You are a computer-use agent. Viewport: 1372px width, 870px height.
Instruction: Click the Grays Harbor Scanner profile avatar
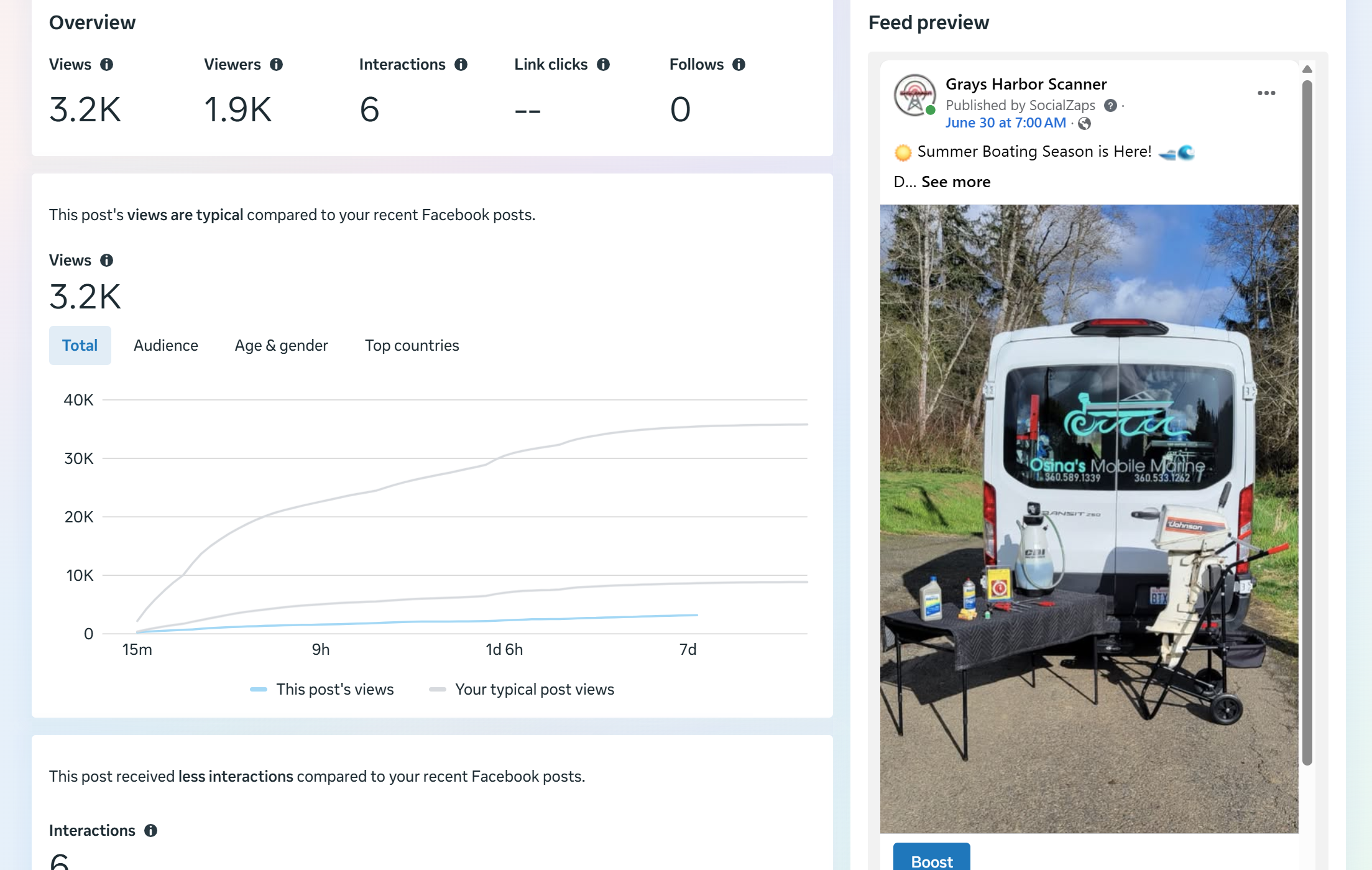pos(914,95)
